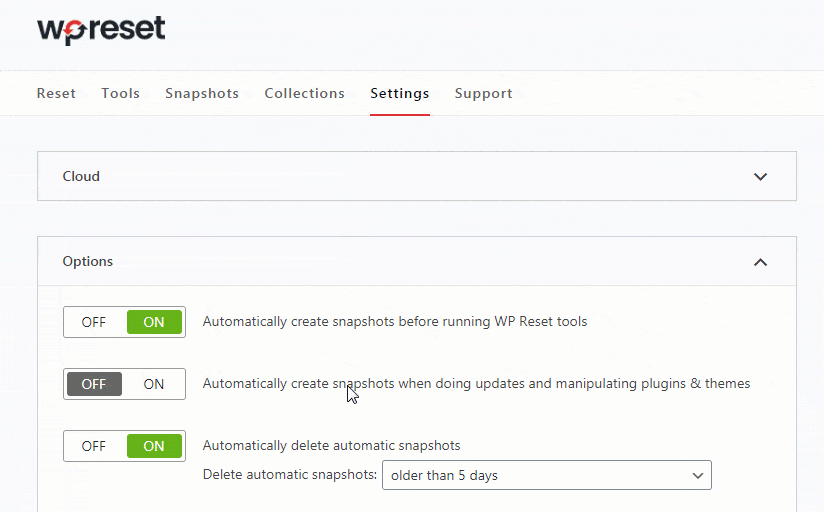
Task: Open the delete automatic snapshots age dropdown
Action: (x=546, y=476)
